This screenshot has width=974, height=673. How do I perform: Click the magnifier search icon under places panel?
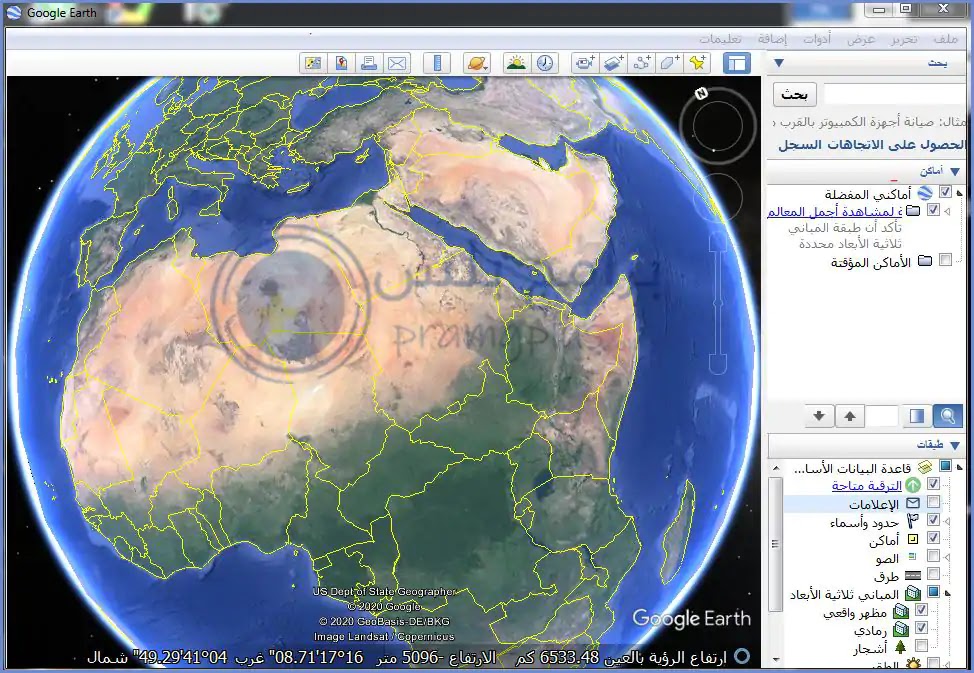coord(947,416)
